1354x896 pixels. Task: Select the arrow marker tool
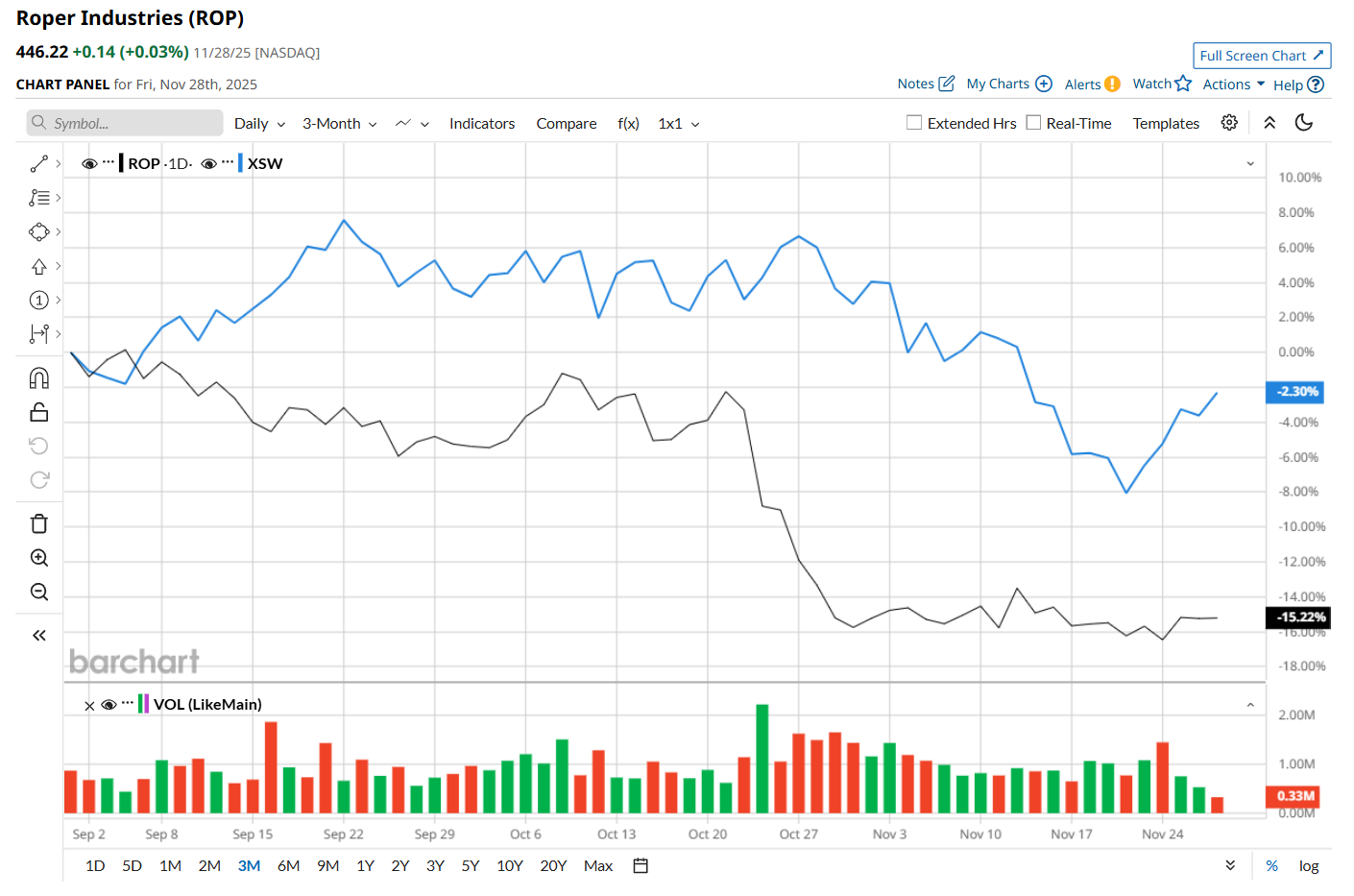39,266
